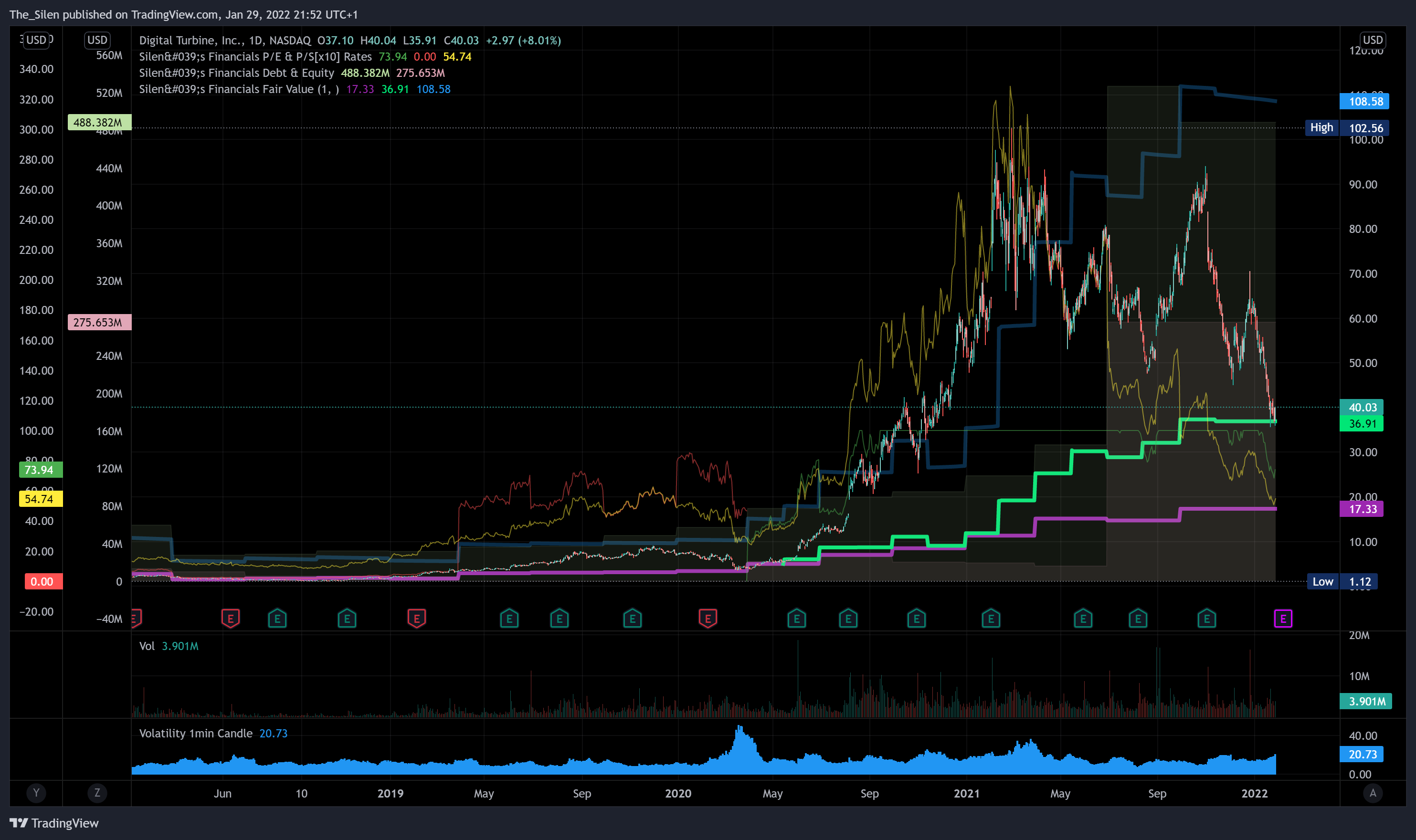Click the earnings marker near Jun 2018
This screenshot has width=1416, height=840.
[231, 618]
